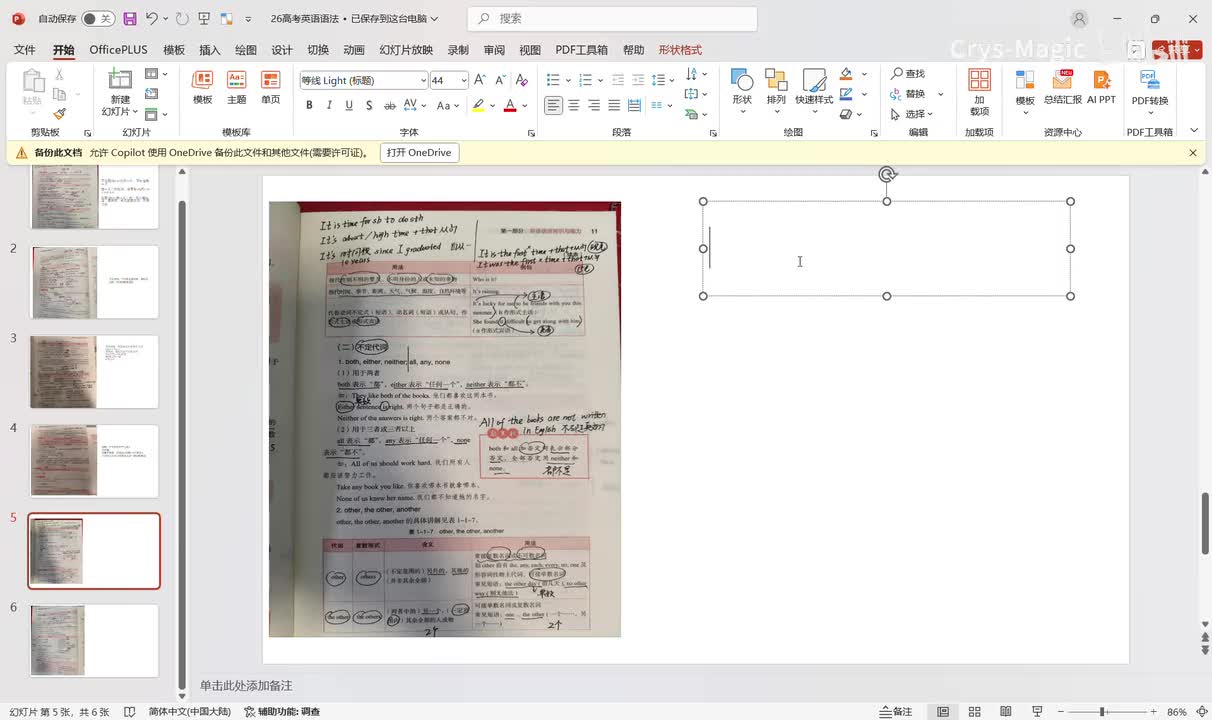Open the slide section dropdown icon
Image resolution: width=1212 pixels, height=720 pixels.
tap(155, 114)
